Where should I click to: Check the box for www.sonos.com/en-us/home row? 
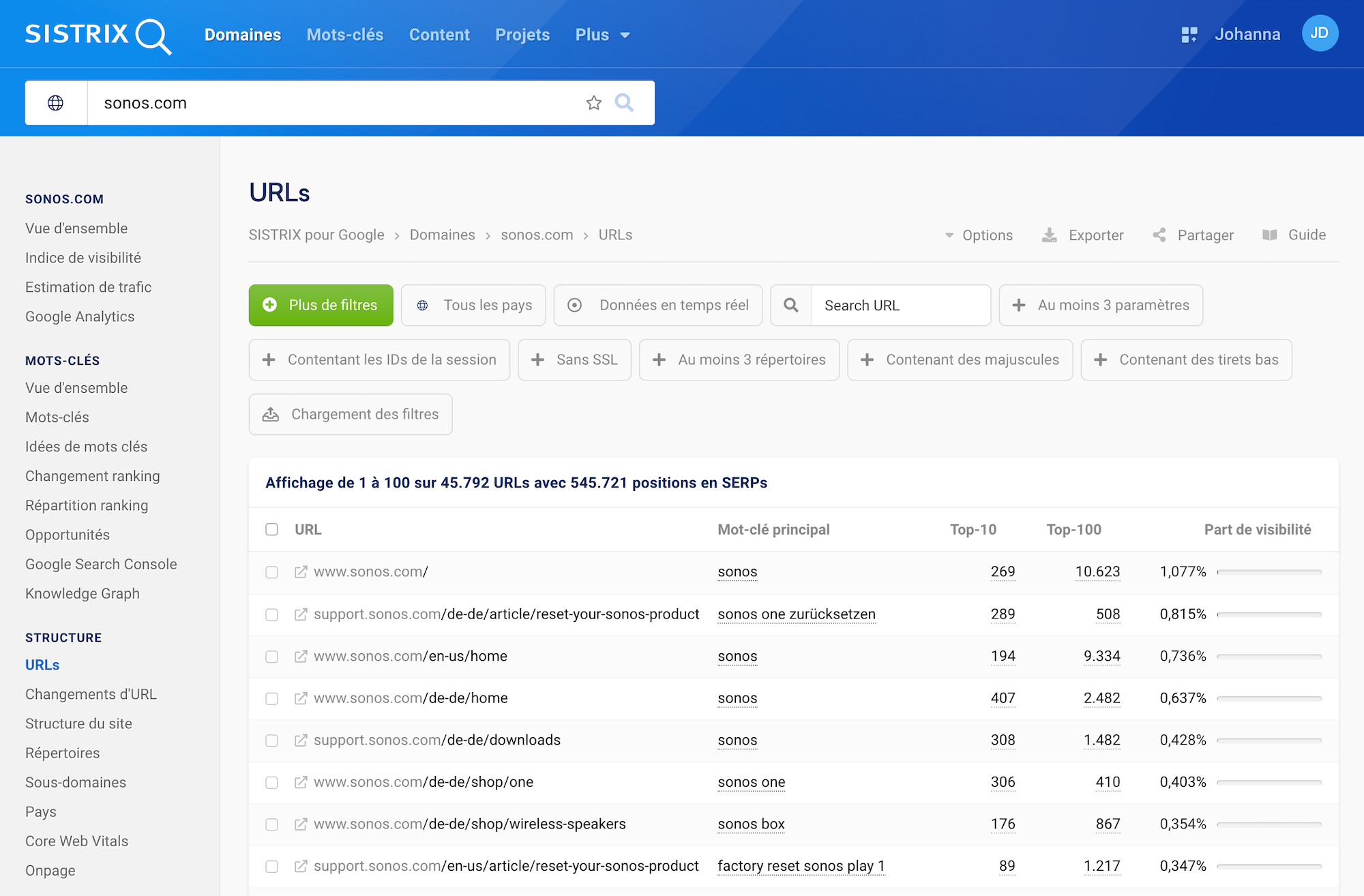pos(271,657)
